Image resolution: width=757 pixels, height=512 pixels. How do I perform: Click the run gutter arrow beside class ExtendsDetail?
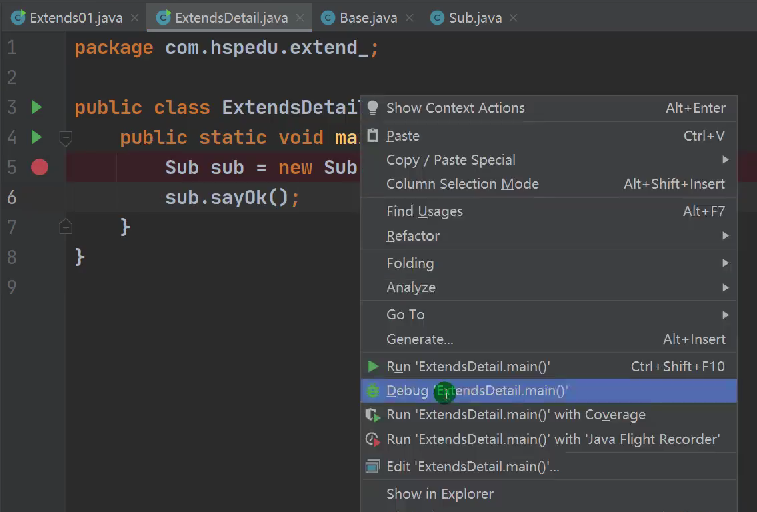37,107
